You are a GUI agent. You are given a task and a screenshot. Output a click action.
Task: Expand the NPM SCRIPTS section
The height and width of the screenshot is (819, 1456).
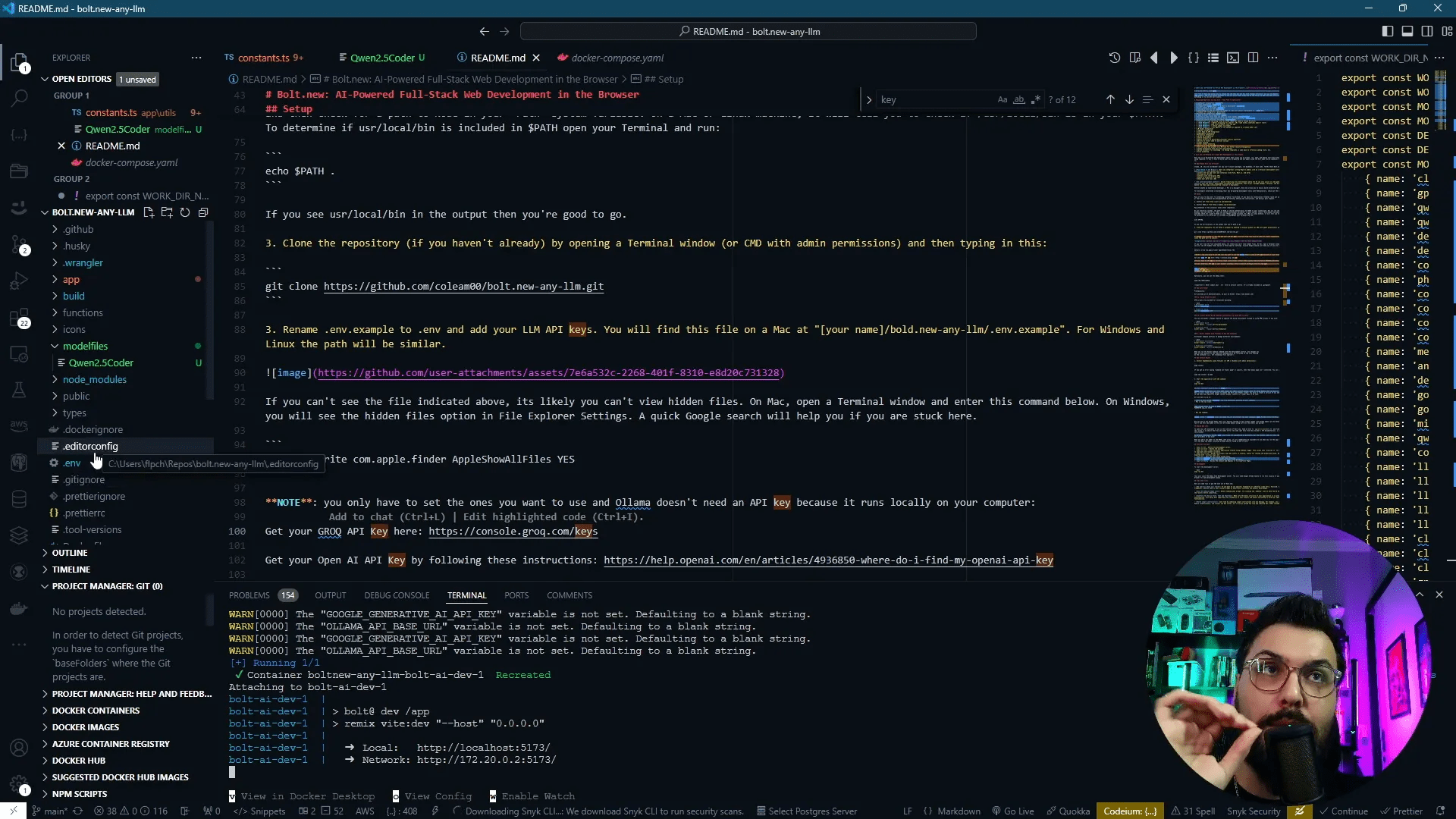(80, 794)
